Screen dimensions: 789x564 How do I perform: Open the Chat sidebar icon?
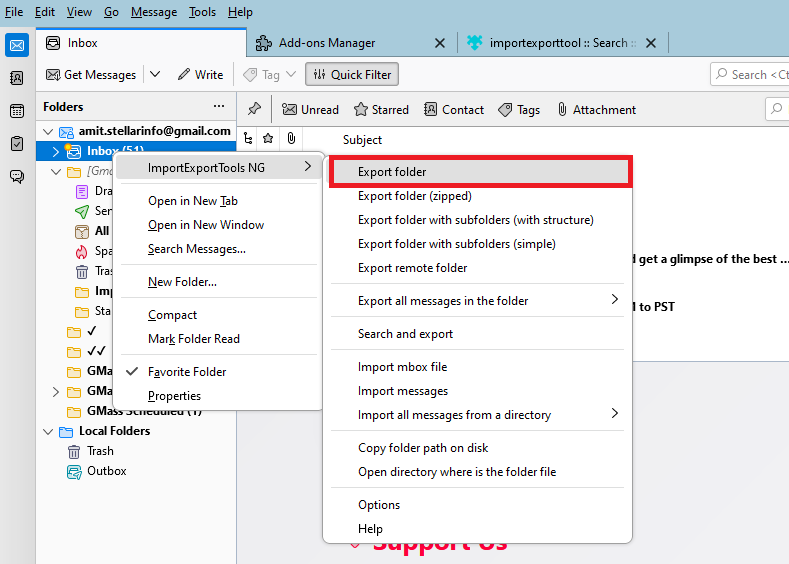[x=17, y=177]
